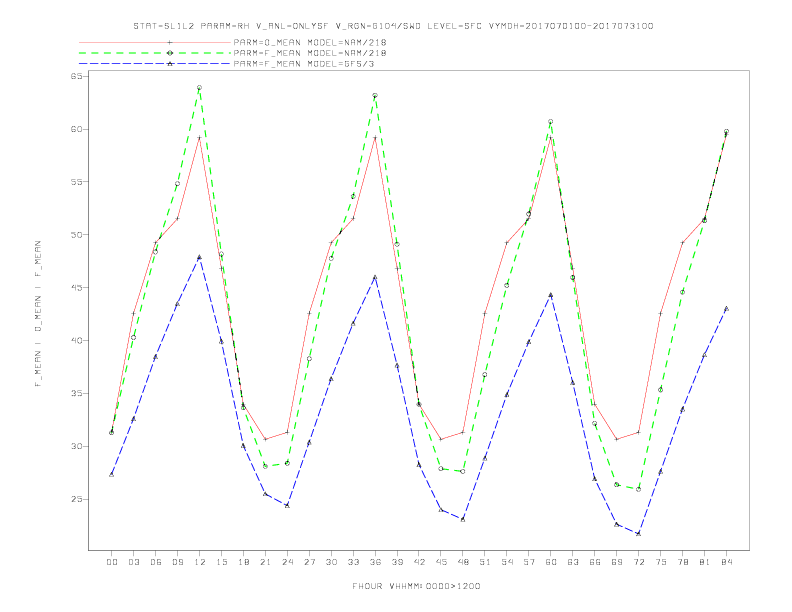The height and width of the screenshot is (612, 792).
Task: Click x-axis tick label 57
Action: click(529, 562)
